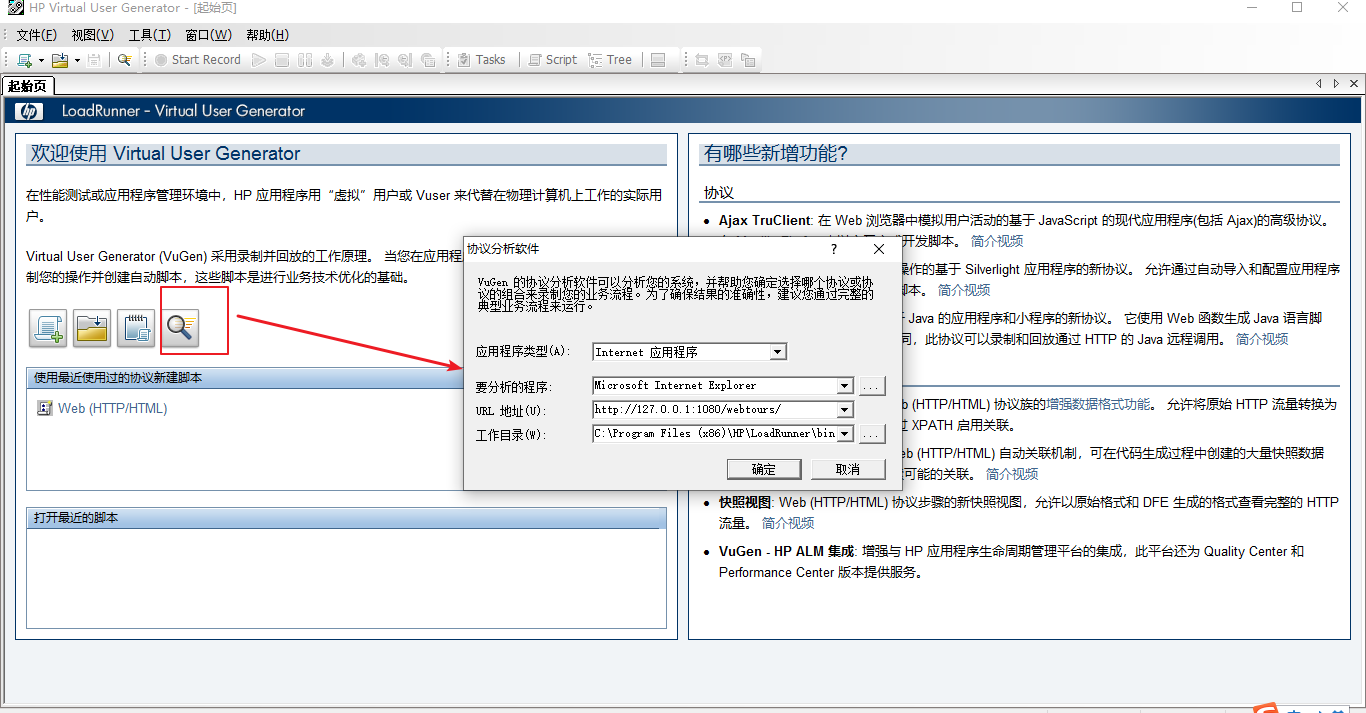Screen dimensions: 1366x713
Task: Click the large New Script icon on the start page
Action: [48, 328]
